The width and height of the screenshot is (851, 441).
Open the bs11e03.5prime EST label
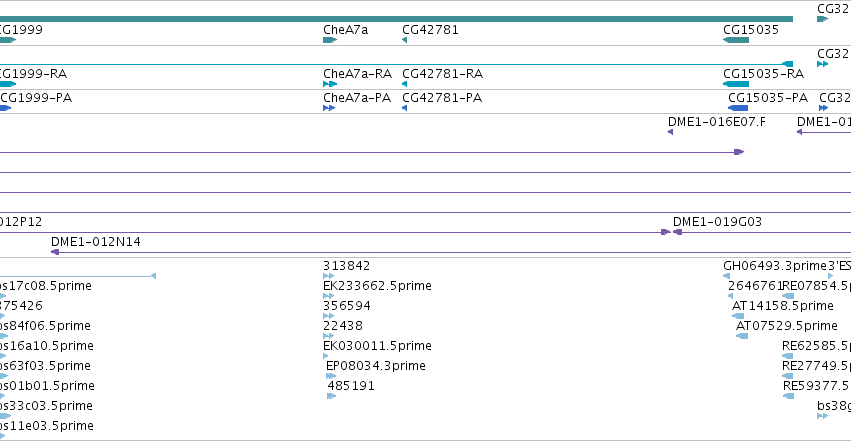pyautogui.click(x=47, y=426)
